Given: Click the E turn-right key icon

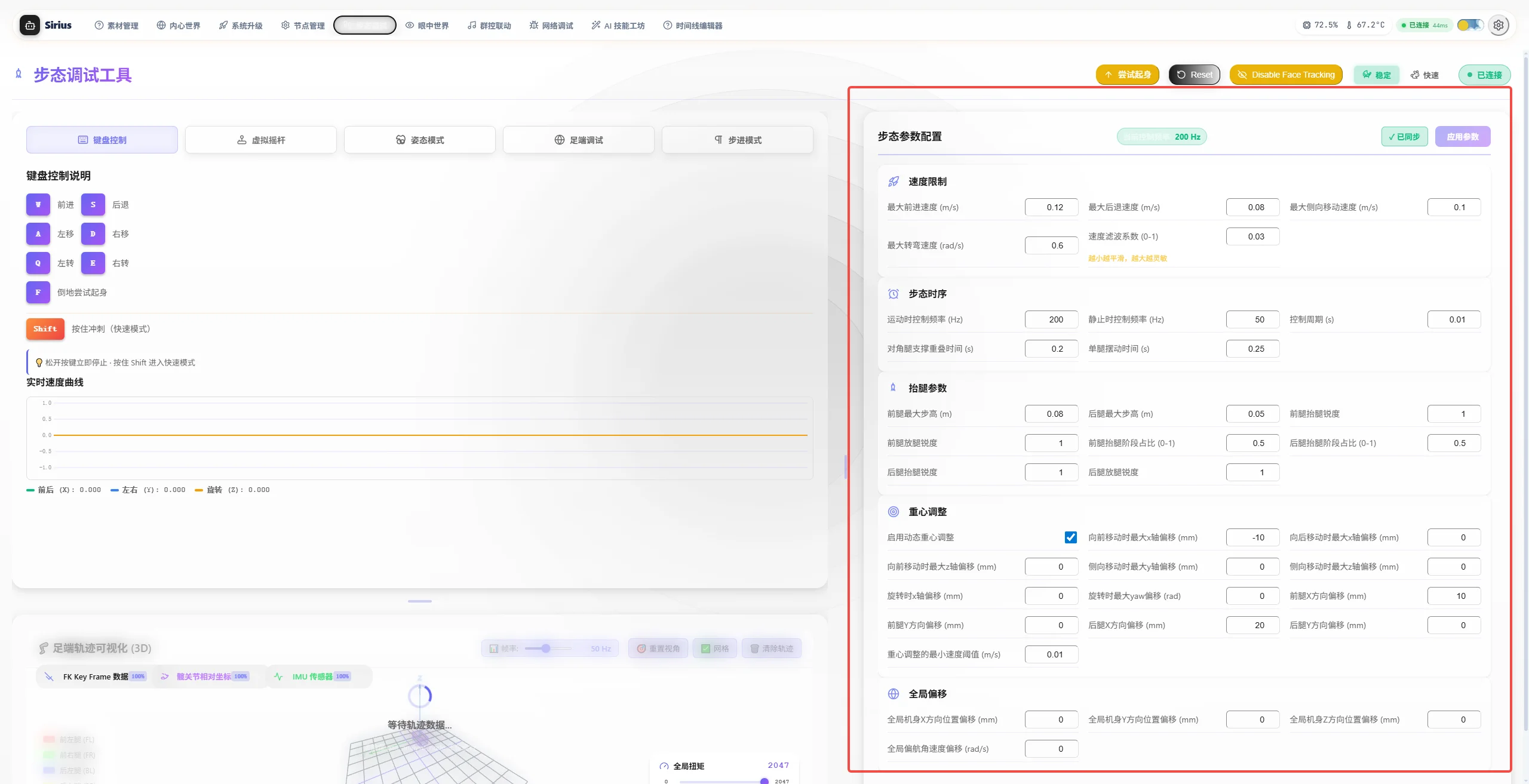Looking at the screenshot, I should click(x=93, y=263).
